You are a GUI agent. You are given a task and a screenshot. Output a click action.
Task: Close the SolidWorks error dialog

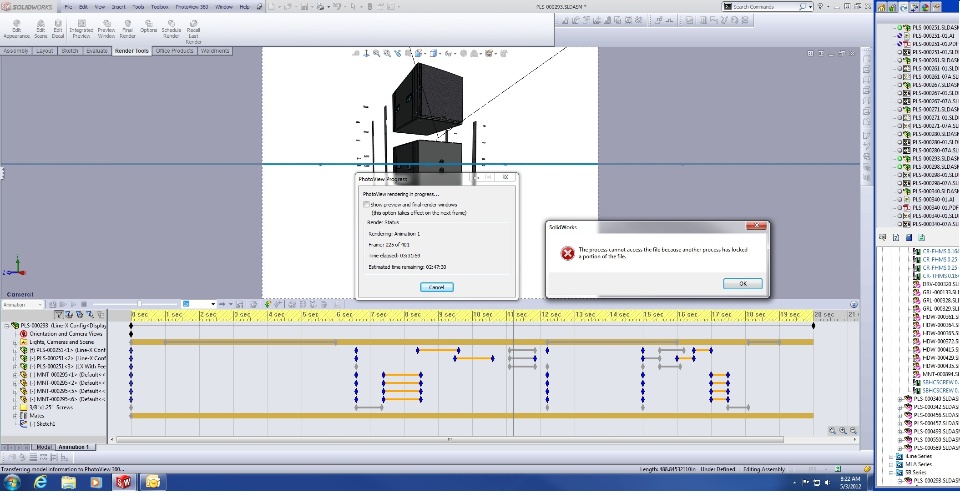(756, 226)
